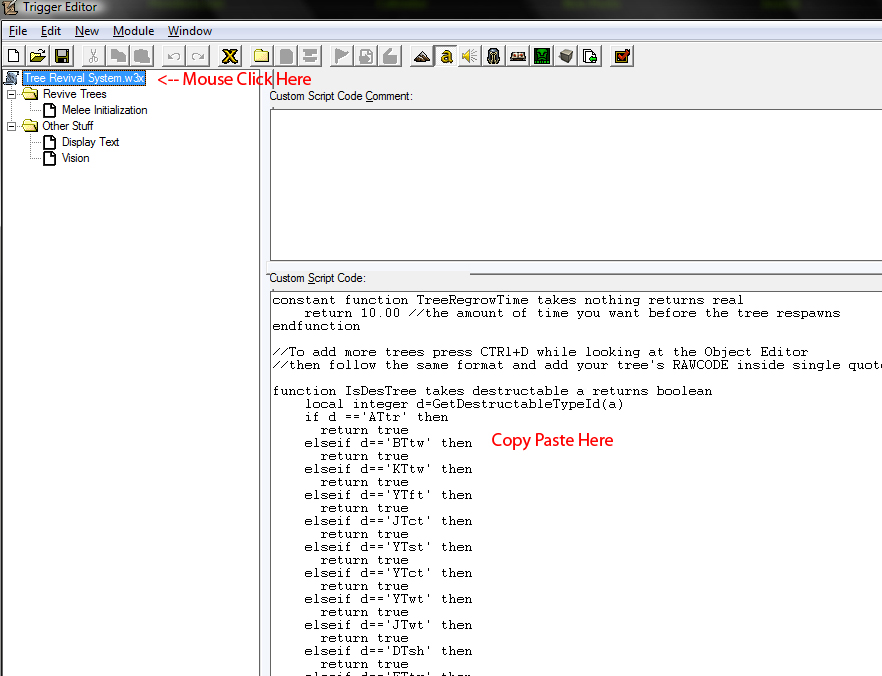Open the New menu
Viewport: 882px width, 676px height.
87,31
